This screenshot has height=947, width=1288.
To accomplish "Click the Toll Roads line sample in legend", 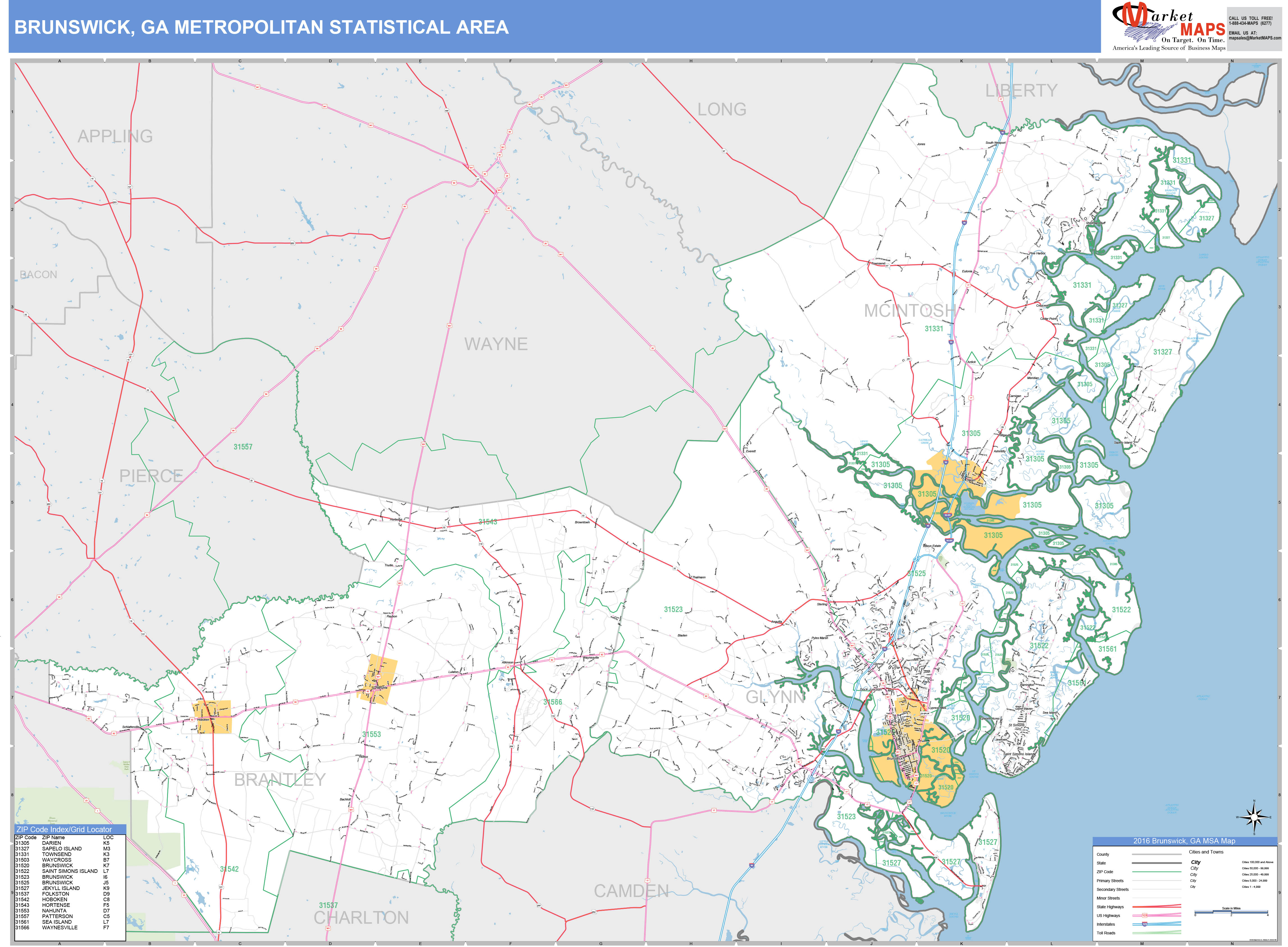I will (x=1157, y=933).
